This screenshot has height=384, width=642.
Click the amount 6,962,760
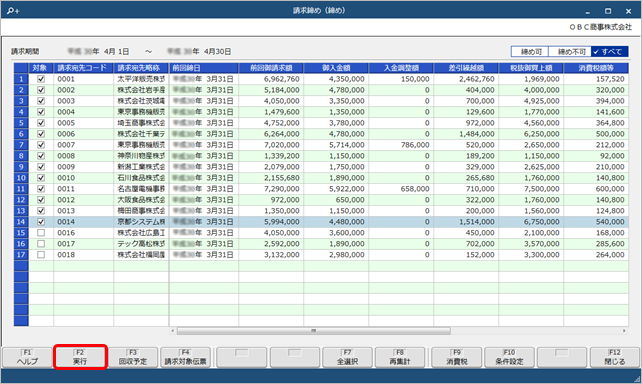(x=282, y=79)
